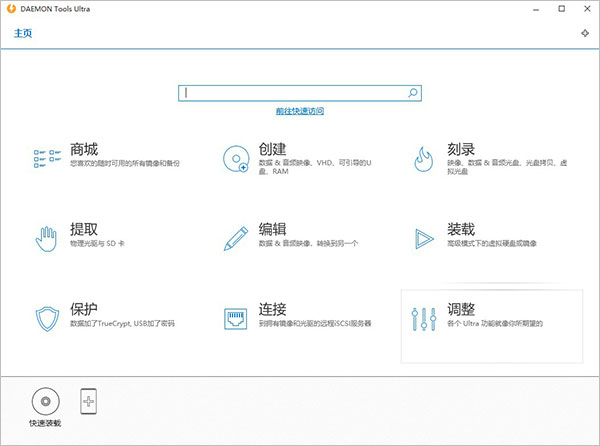The height and width of the screenshot is (446, 600).
Task: Click the DAEMON Tools Ultra window title
Action: [55, 9]
